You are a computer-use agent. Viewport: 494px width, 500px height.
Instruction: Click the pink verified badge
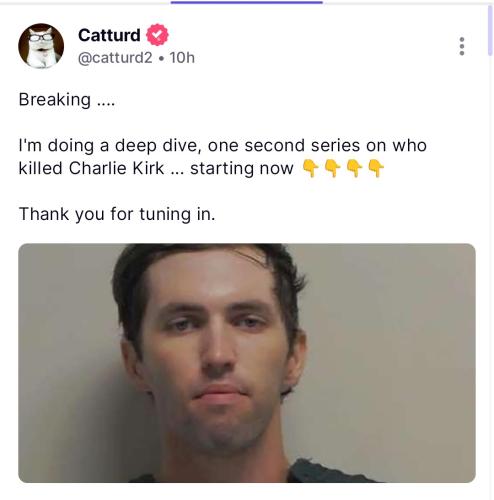(157, 35)
